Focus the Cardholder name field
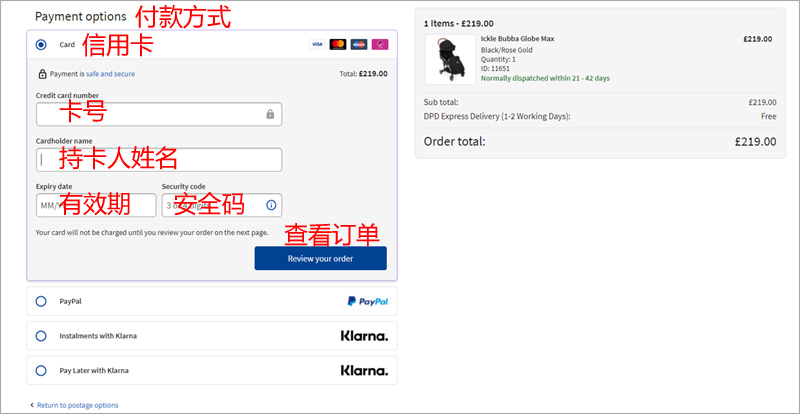 [159, 160]
